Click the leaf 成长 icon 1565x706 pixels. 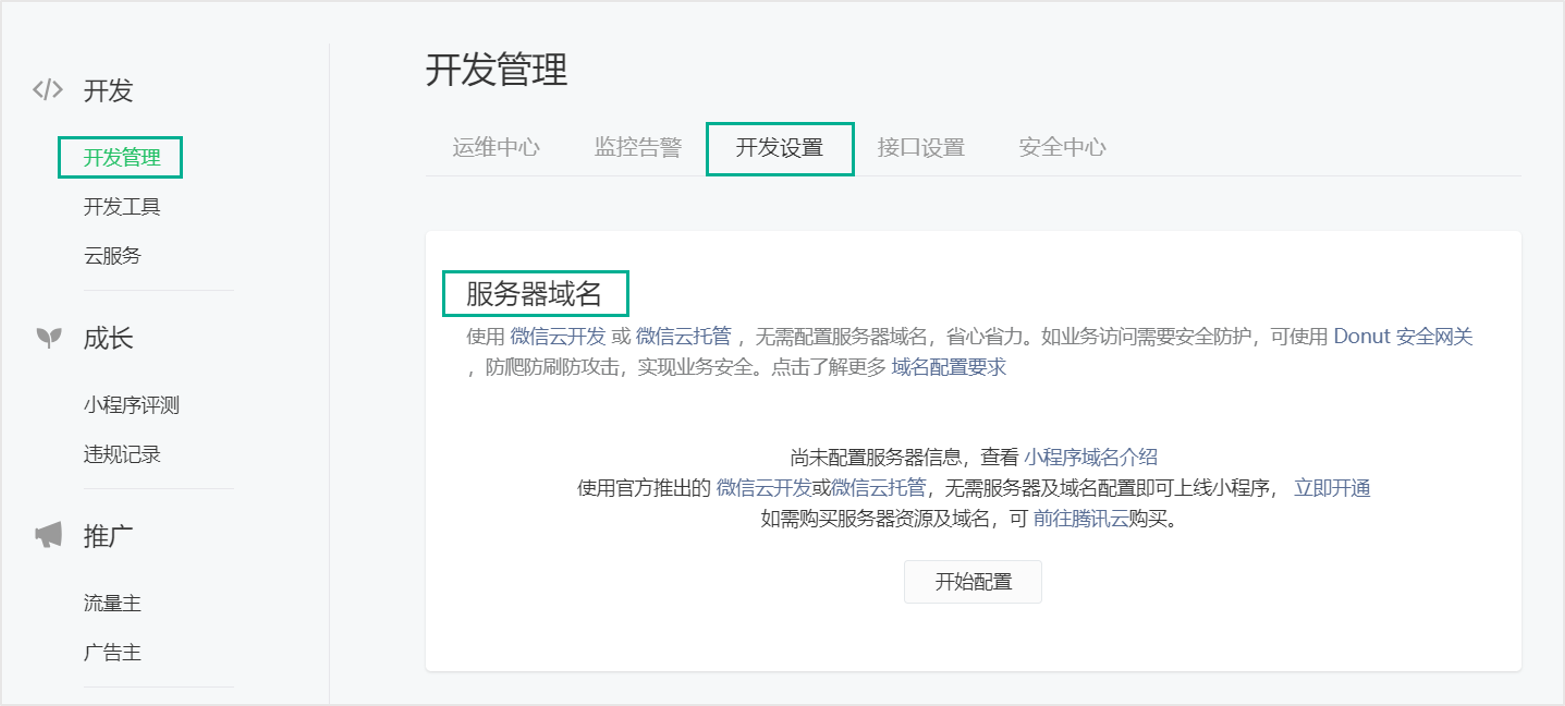(48, 338)
